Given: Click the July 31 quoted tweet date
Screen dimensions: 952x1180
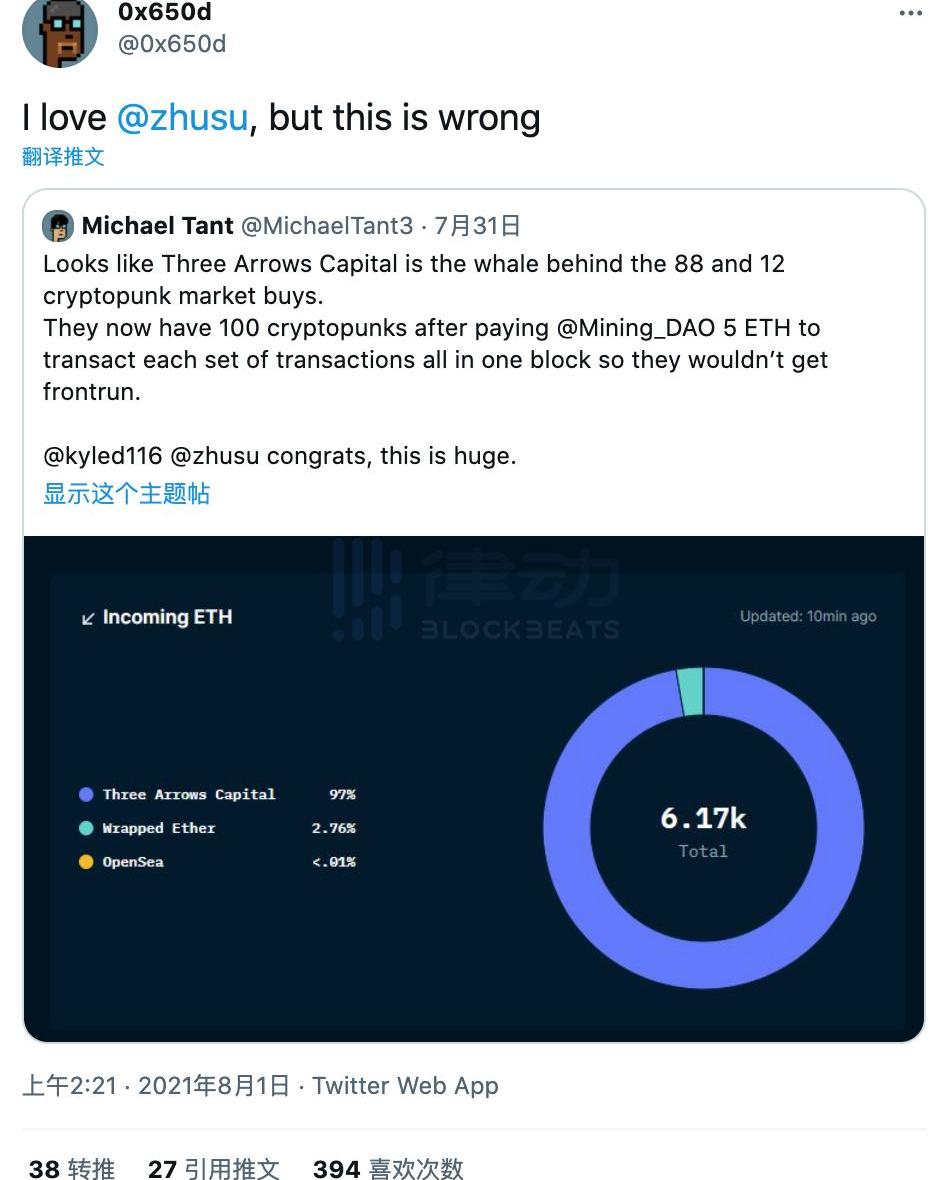Looking at the screenshot, I should tap(477, 226).
